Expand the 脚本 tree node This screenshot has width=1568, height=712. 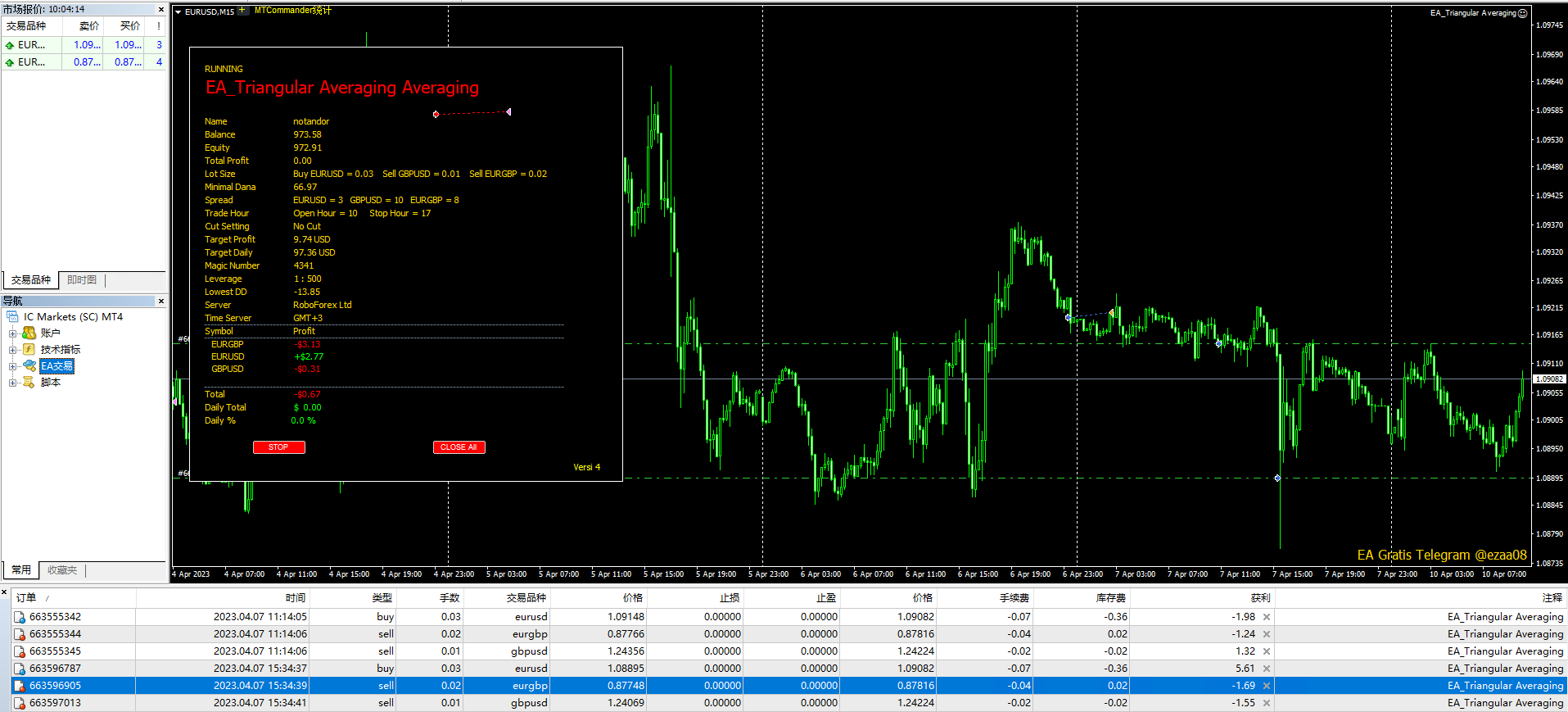[12, 383]
